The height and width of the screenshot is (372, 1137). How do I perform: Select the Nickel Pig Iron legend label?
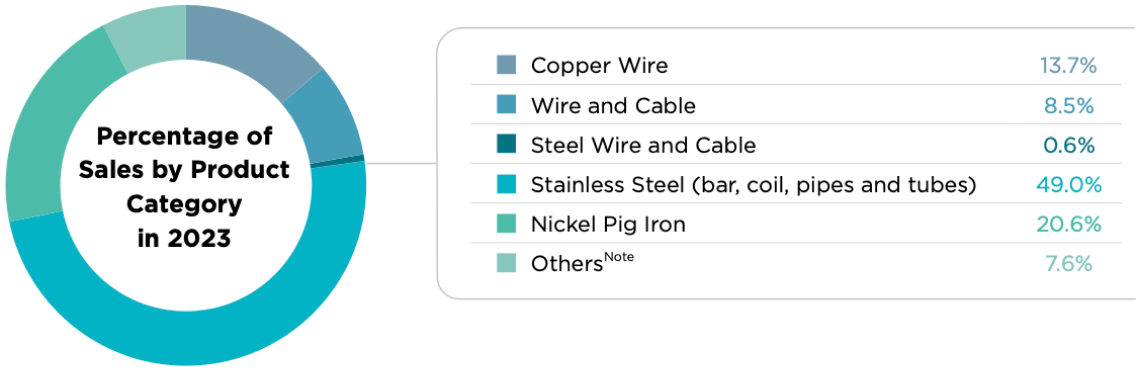click(x=608, y=224)
